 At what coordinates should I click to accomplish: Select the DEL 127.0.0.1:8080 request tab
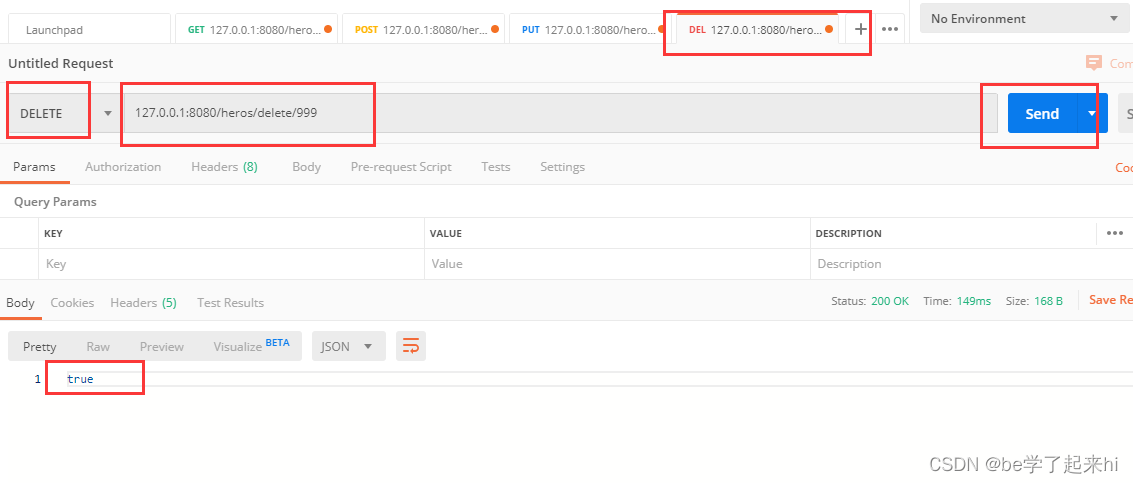pyautogui.click(x=757, y=30)
